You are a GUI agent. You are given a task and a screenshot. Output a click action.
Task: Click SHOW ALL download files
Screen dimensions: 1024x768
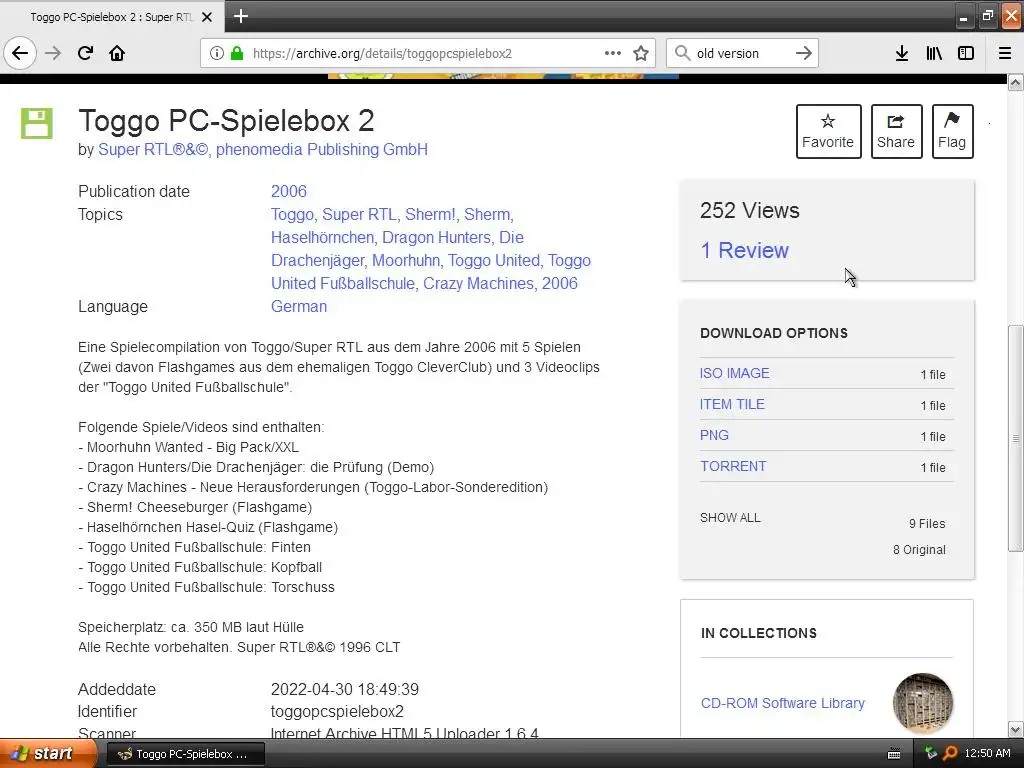(x=730, y=518)
